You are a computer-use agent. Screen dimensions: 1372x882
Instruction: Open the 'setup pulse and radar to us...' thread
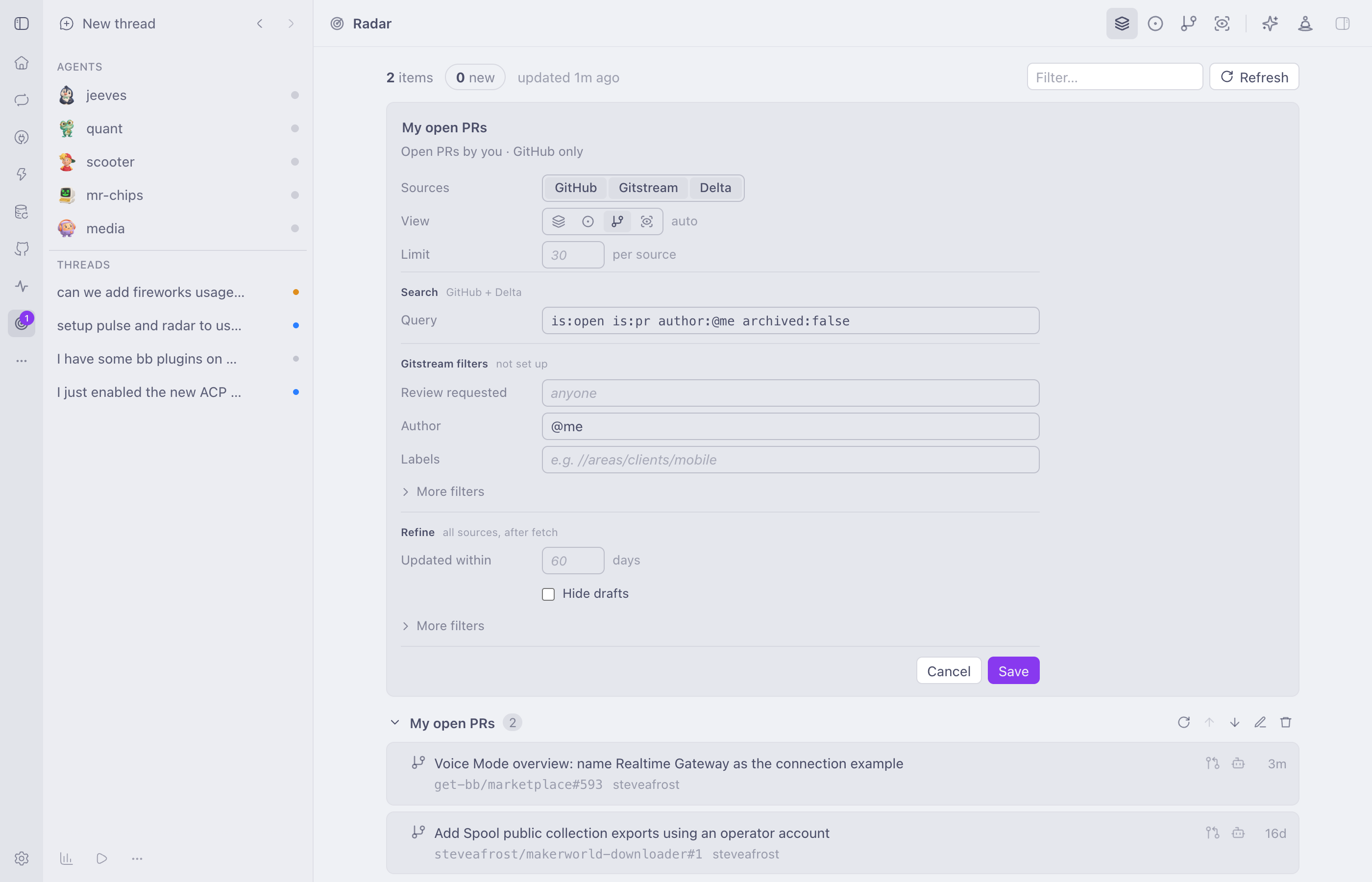(178, 325)
